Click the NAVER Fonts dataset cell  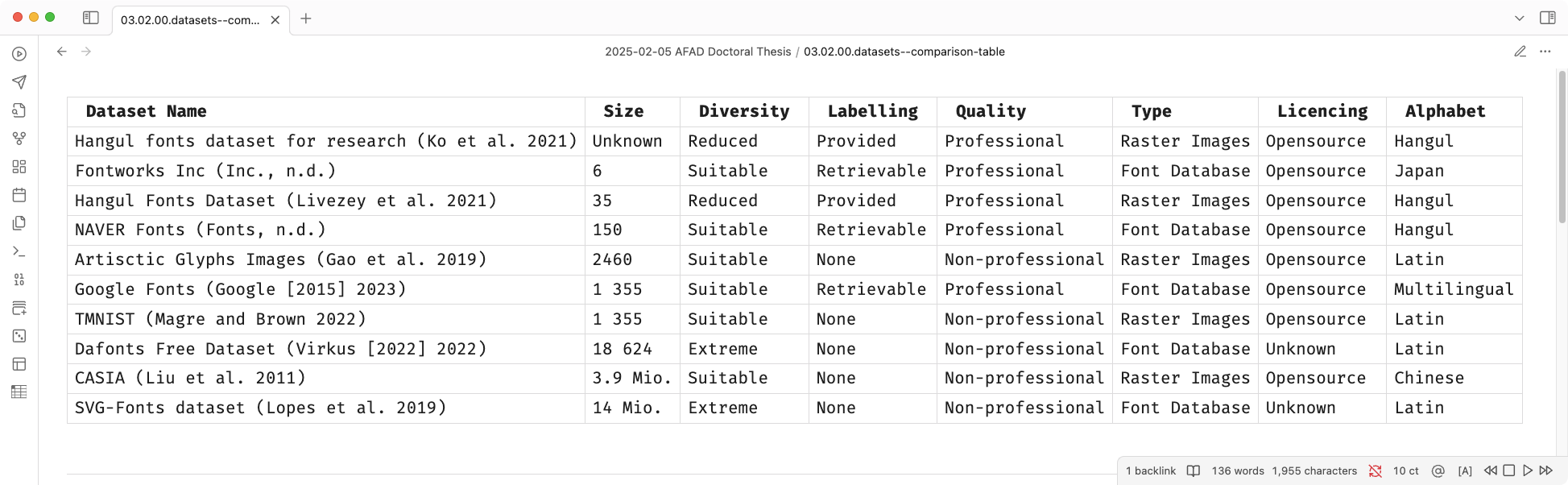(326, 230)
